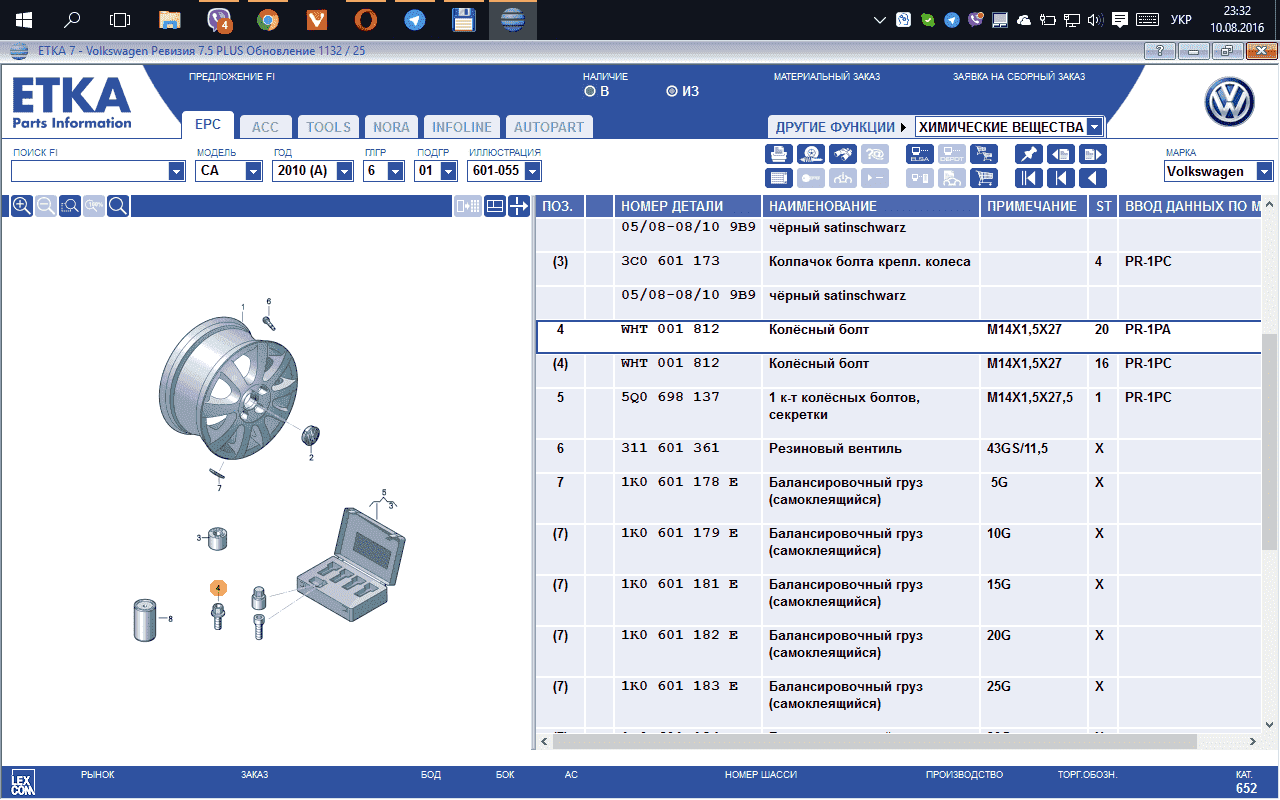Image resolution: width=1280 pixels, height=800 pixels.
Task: Click the LEX CONN icon in status bar
Action: coord(21,782)
